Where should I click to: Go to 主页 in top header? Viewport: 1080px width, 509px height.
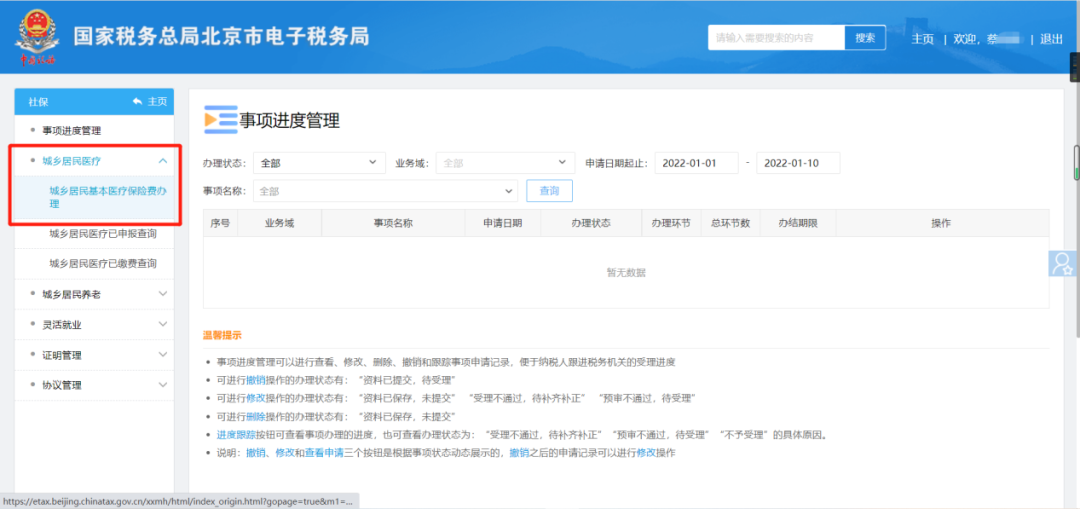[x=923, y=39]
